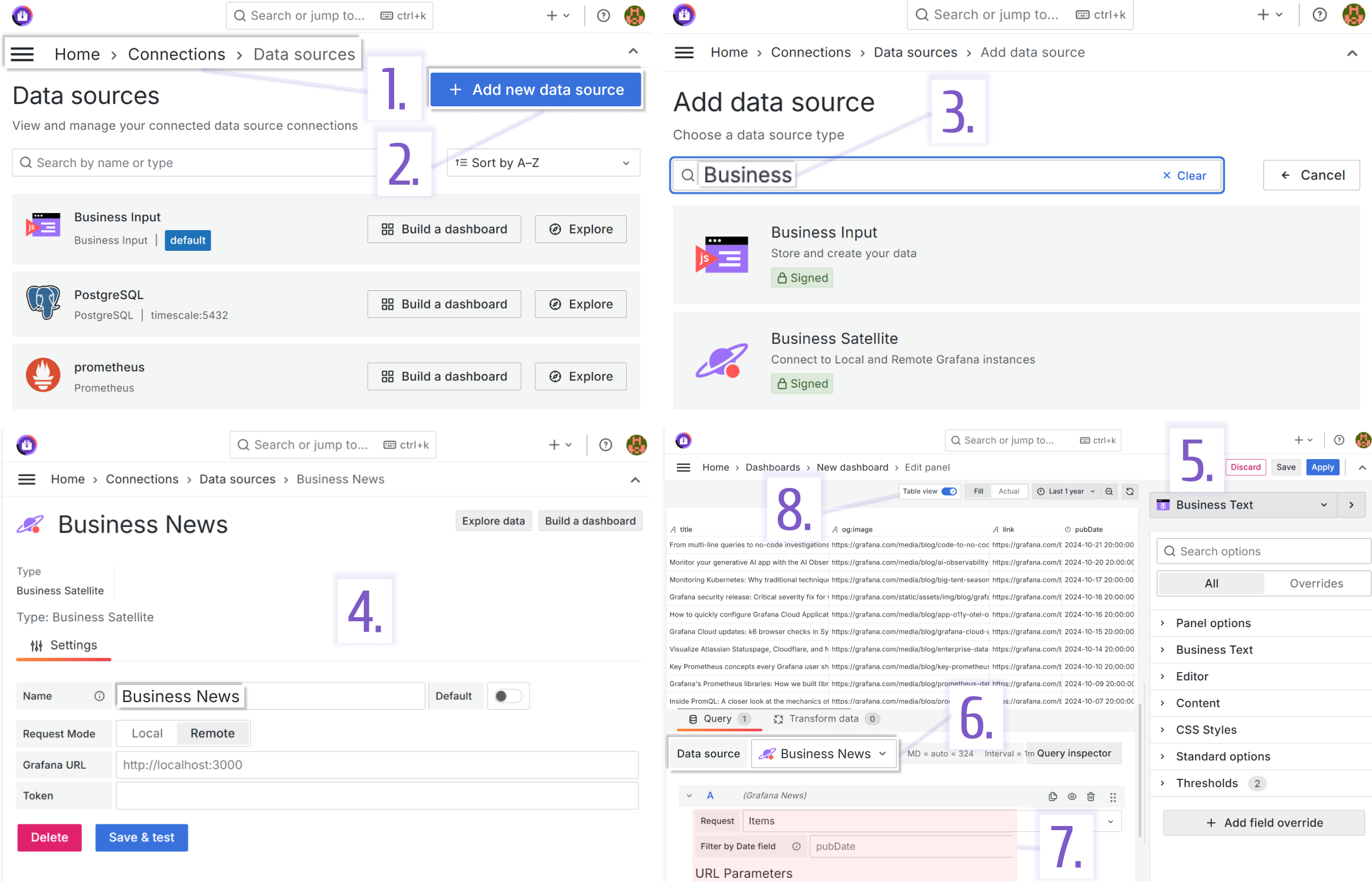Viewport: 1372px width, 885px height.
Task: Open Last 1 year time range picker
Action: point(1066,491)
